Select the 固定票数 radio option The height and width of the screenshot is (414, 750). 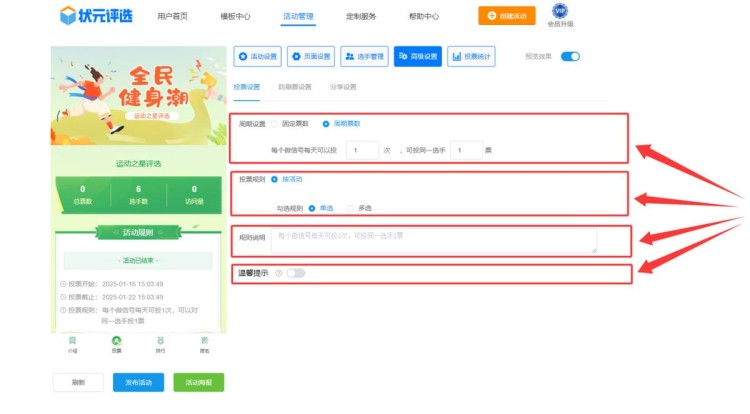pyautogui.click(x=275, y=124)
